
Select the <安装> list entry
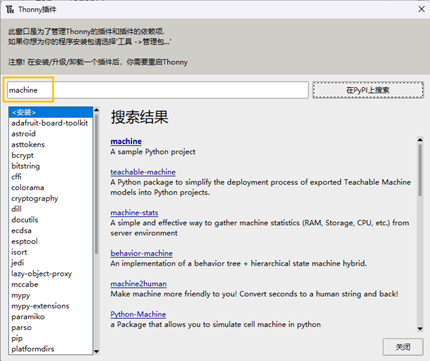click(x=51, y=112)
